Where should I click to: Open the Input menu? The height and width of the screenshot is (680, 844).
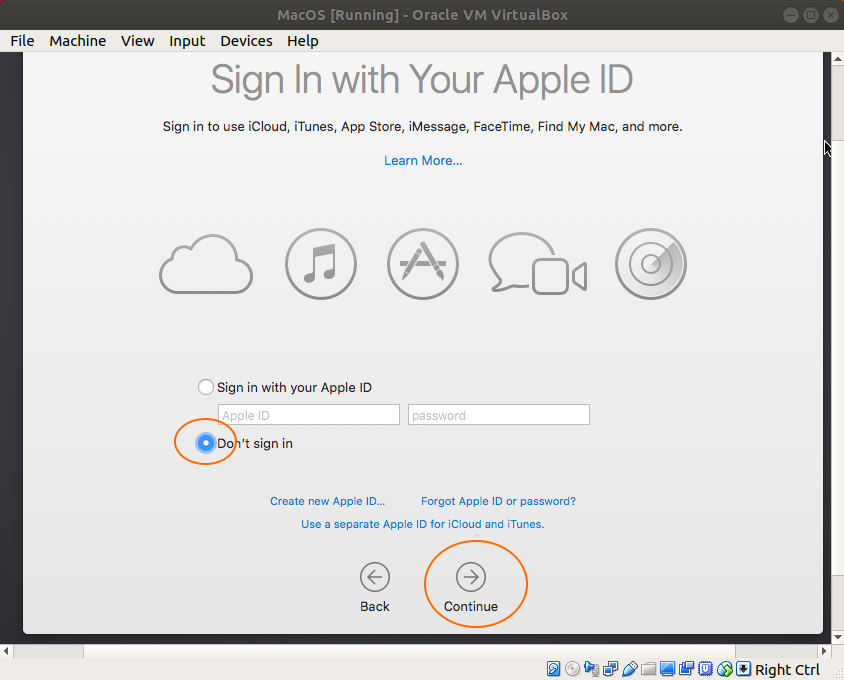pyautogui.click(x=187, y=41)
